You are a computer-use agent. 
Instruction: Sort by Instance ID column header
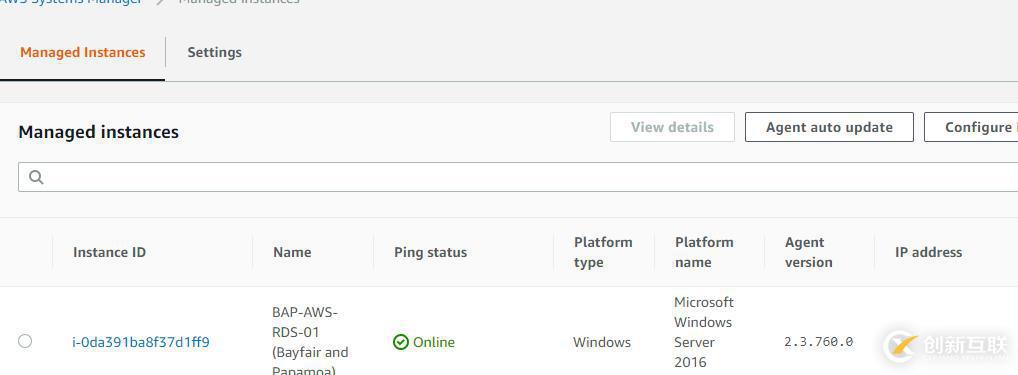(109, 252)
